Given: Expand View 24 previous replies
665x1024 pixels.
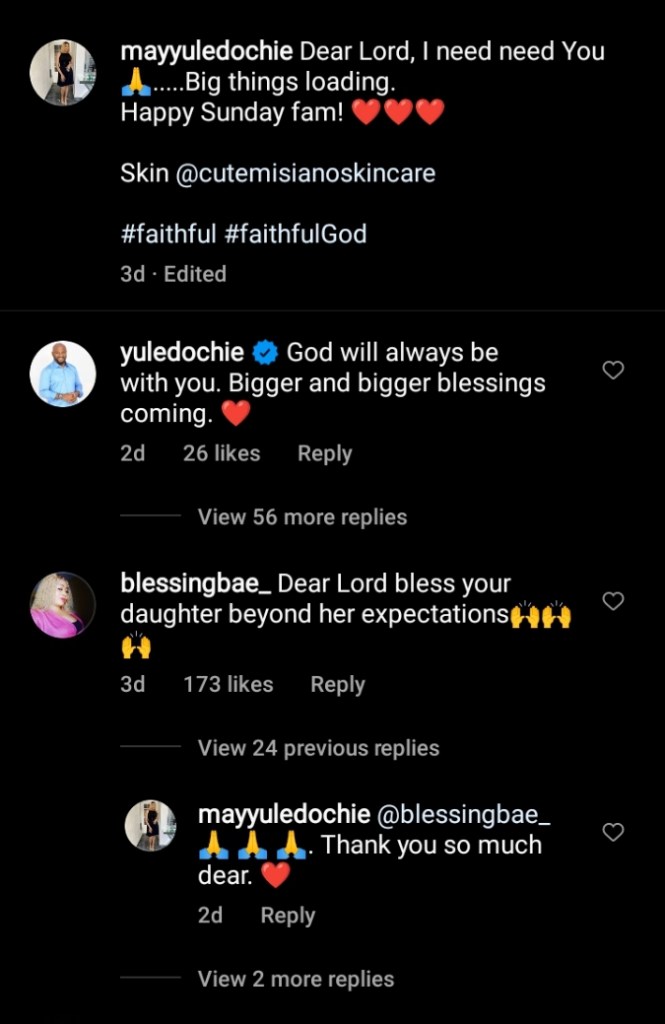Looking at the screenshot, I should pos(318,748).
